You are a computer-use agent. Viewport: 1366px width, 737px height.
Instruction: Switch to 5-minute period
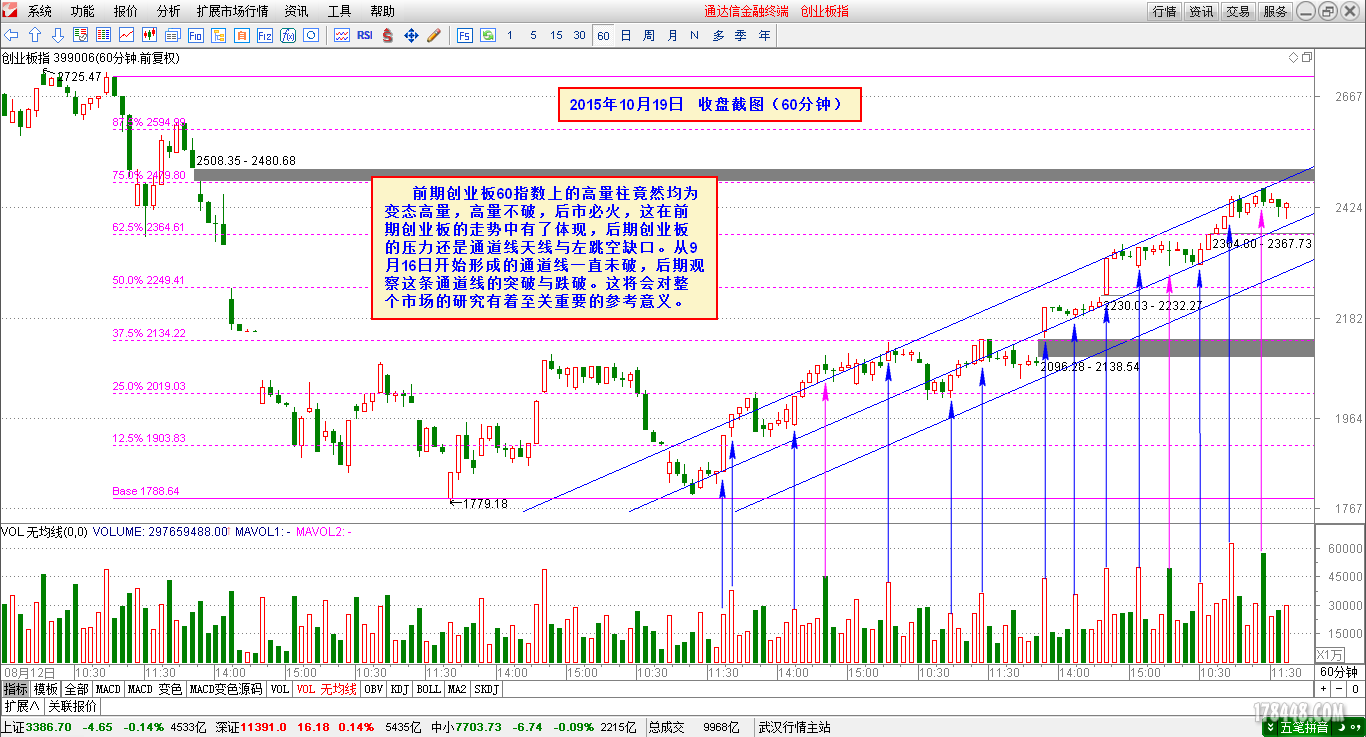click(x=533, y=35)
